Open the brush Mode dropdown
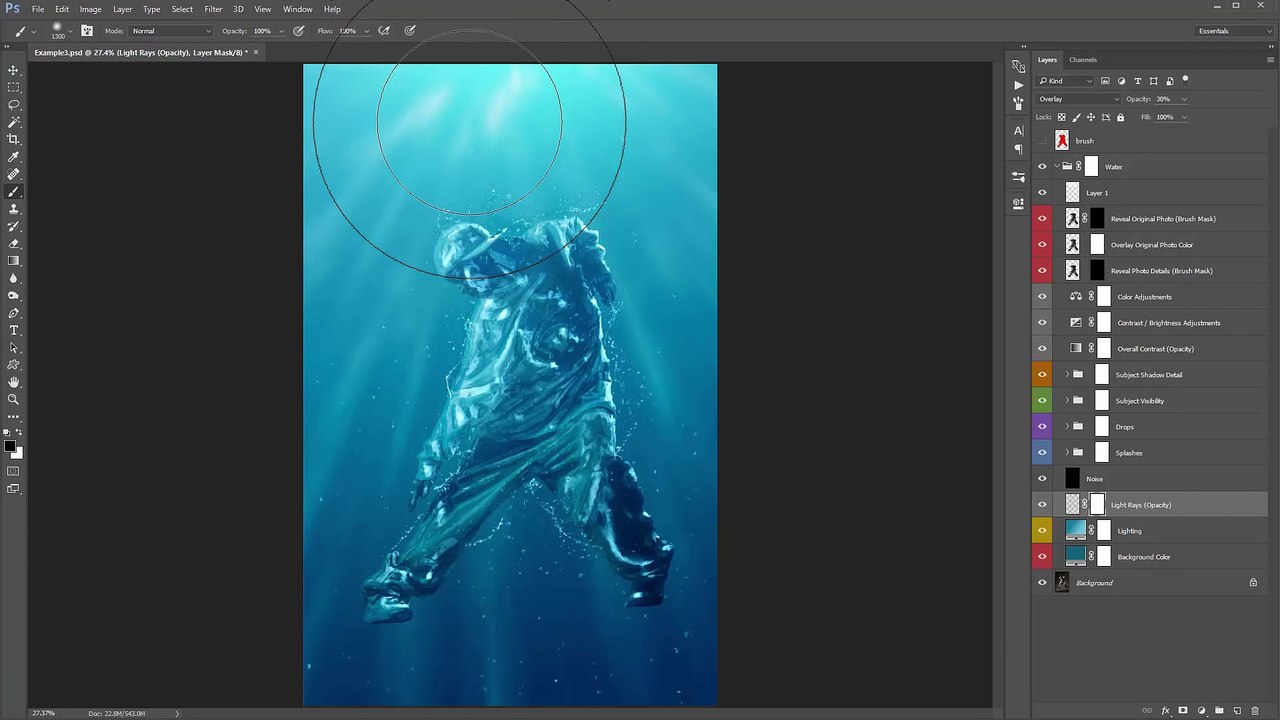Viewport: 1280px width, 720px height. pos(171,31)
